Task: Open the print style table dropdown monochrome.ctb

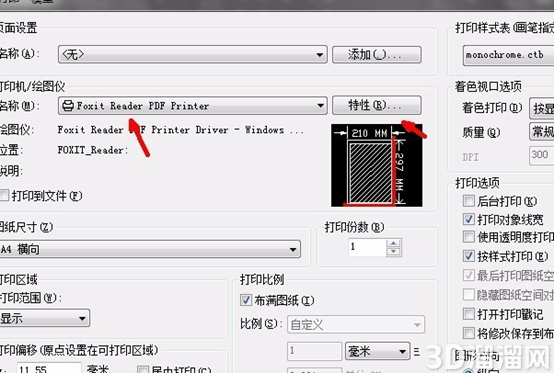Action: click(508, 55)
